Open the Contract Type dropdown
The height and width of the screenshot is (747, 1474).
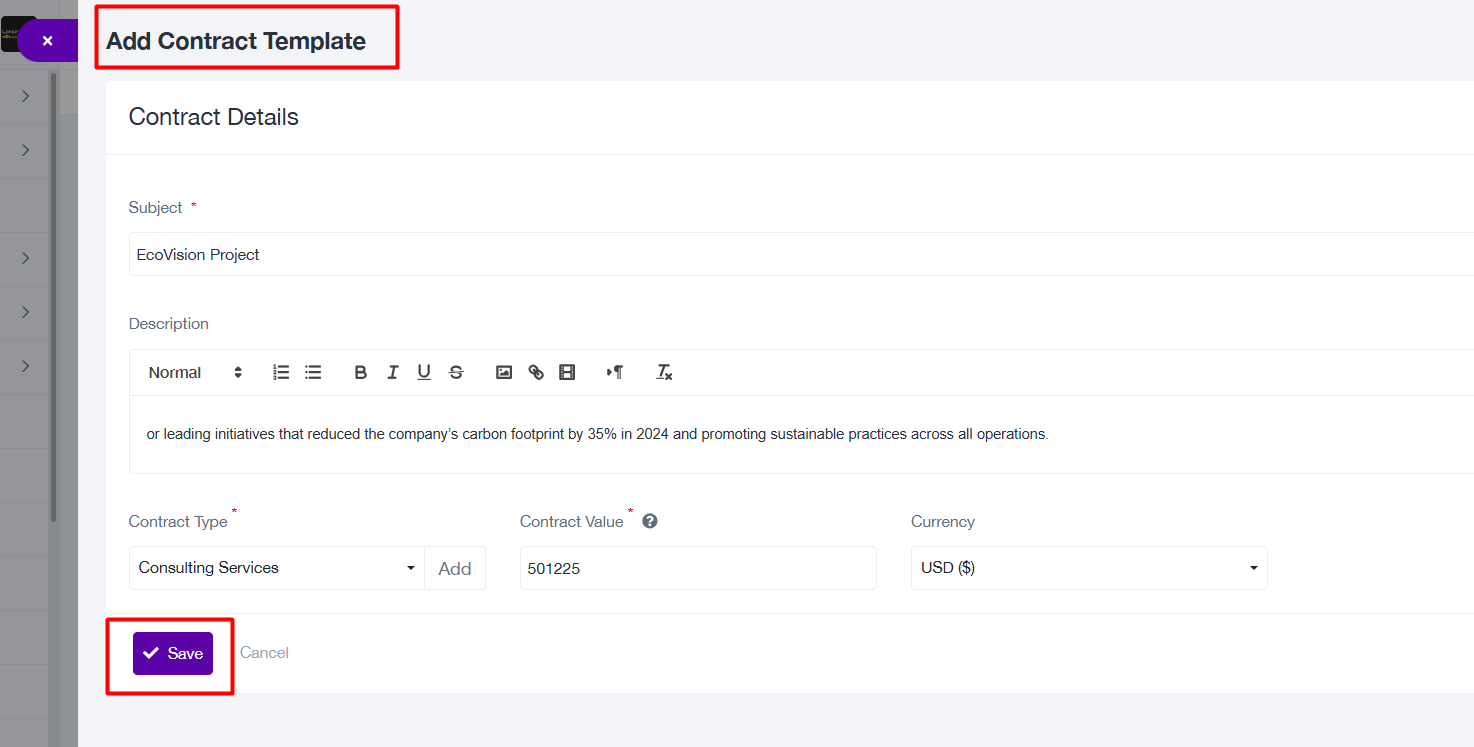pos(277,567)
